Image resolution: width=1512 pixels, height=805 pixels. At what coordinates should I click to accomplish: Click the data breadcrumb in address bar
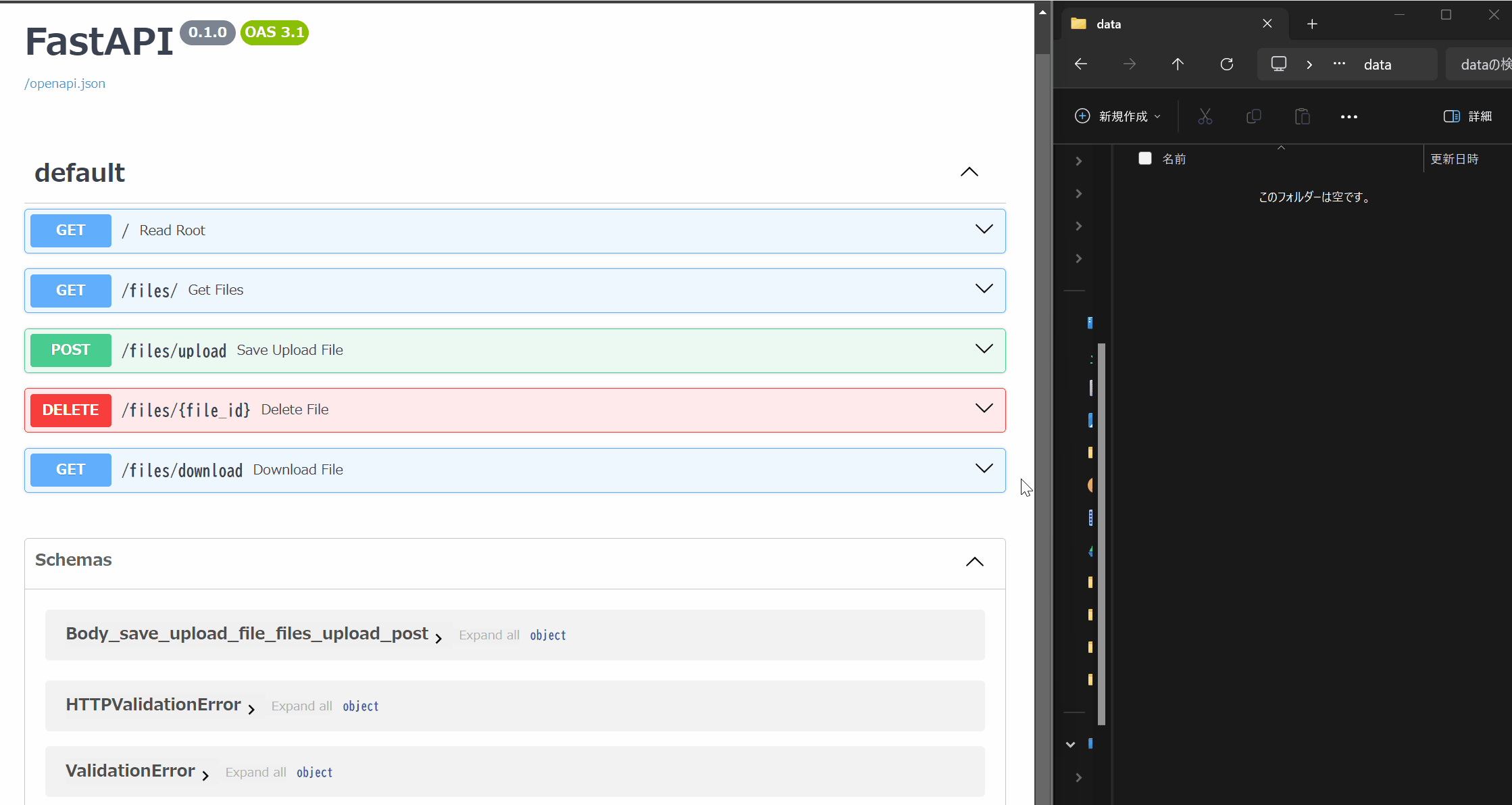click(1378, 65)
